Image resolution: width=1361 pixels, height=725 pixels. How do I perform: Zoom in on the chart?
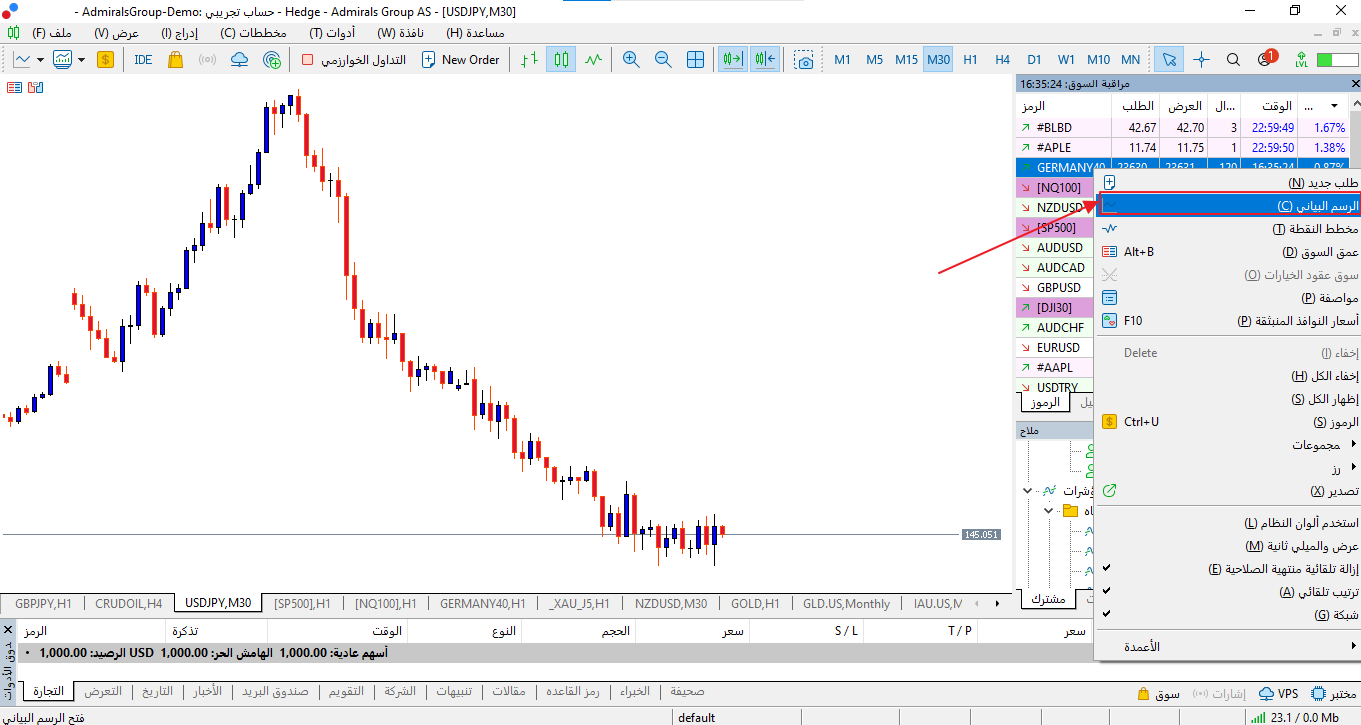tap(631, 60)
